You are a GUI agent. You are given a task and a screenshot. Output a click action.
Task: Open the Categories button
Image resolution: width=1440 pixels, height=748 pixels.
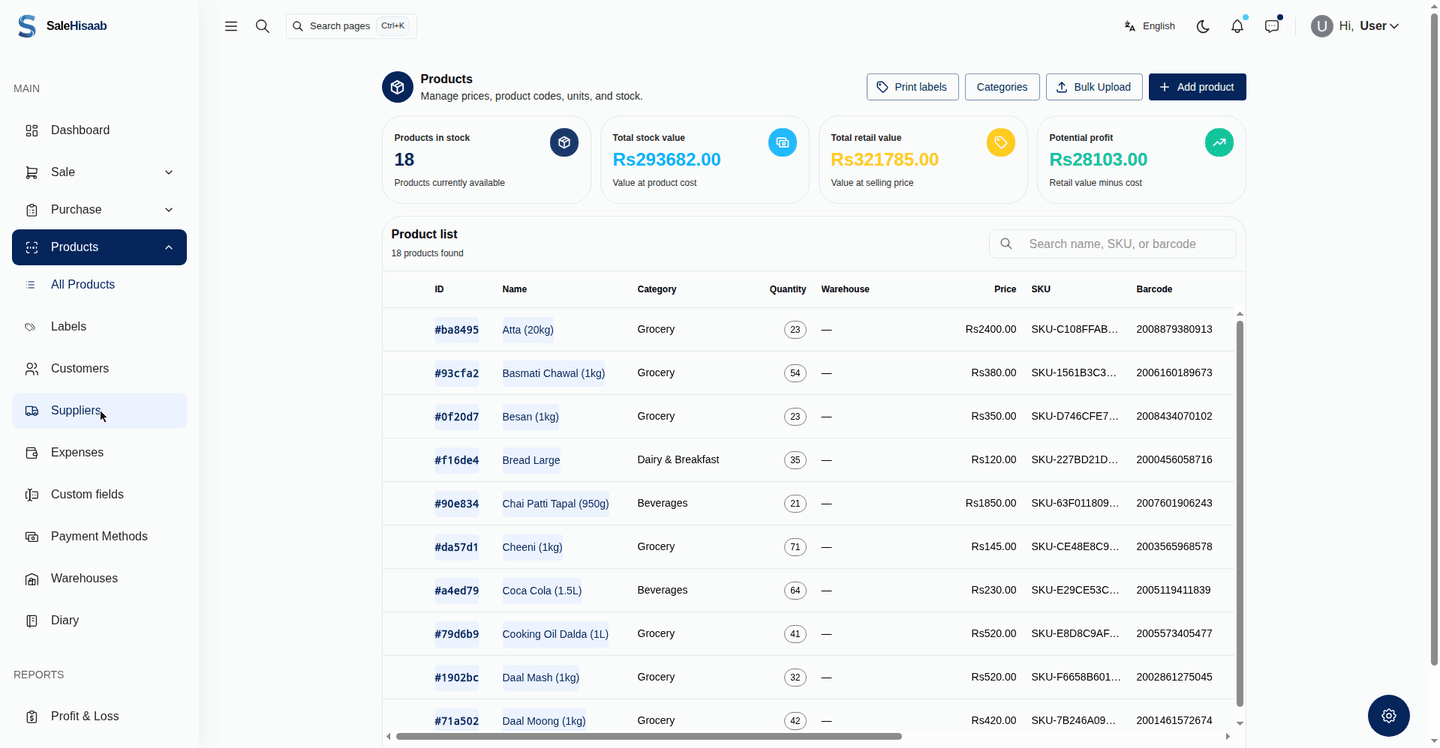1002,87
